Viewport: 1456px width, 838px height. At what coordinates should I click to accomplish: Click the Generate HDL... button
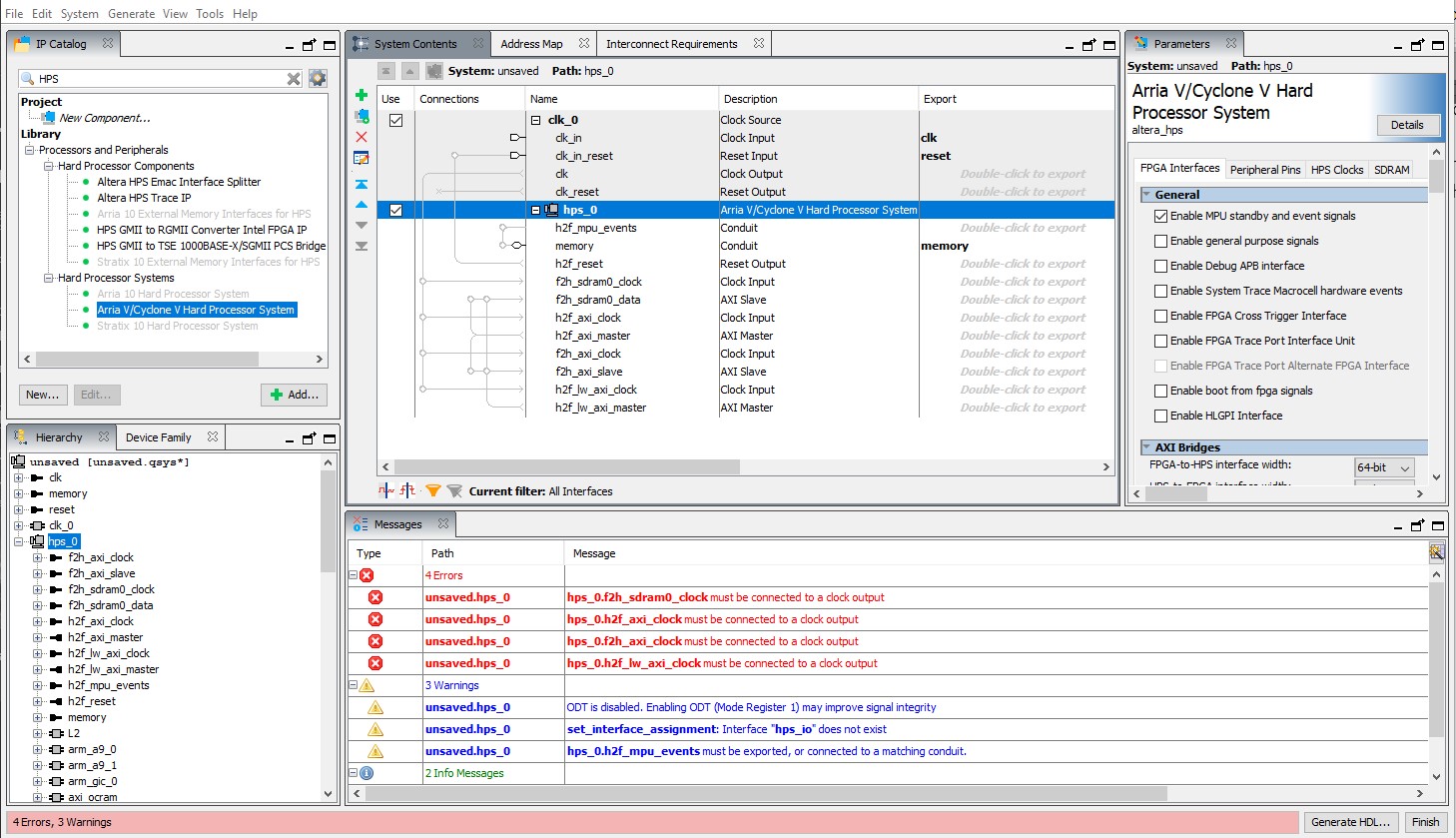(1350, 822)
